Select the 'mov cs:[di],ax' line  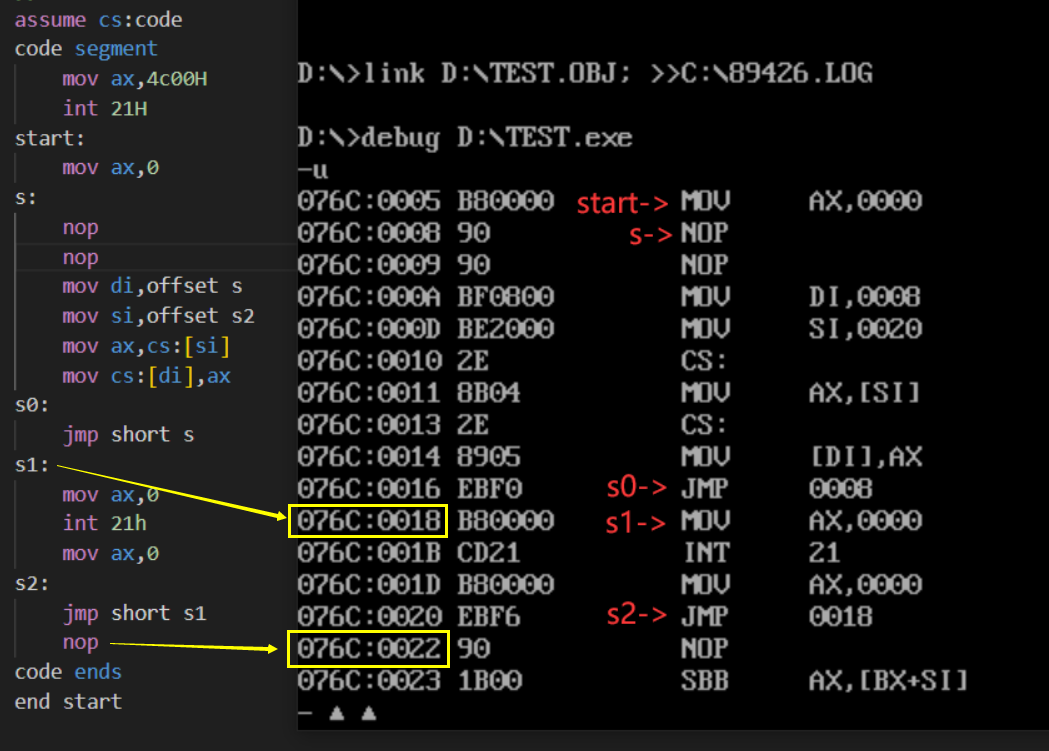click(147, 376)
